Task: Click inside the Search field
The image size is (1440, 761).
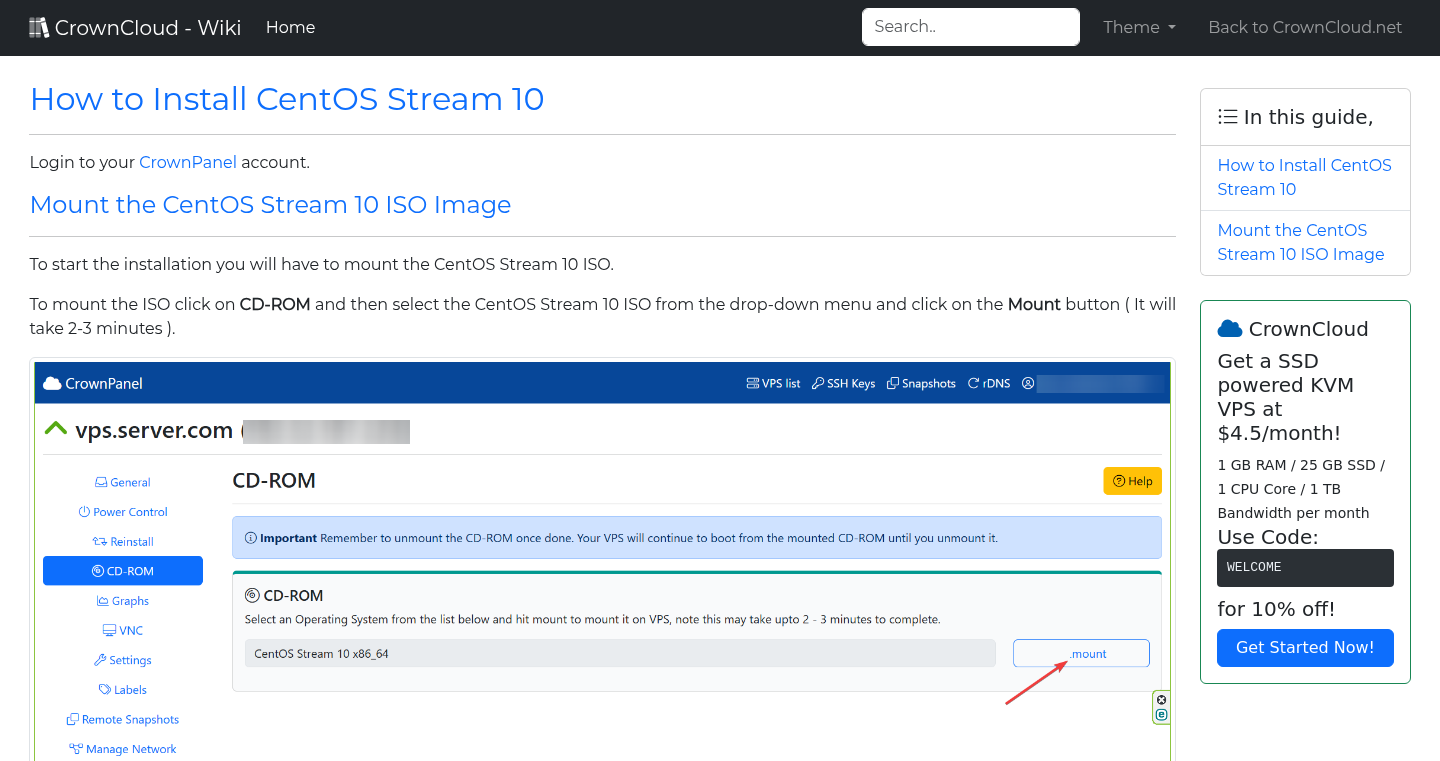Action: click(x=969, y=26)
